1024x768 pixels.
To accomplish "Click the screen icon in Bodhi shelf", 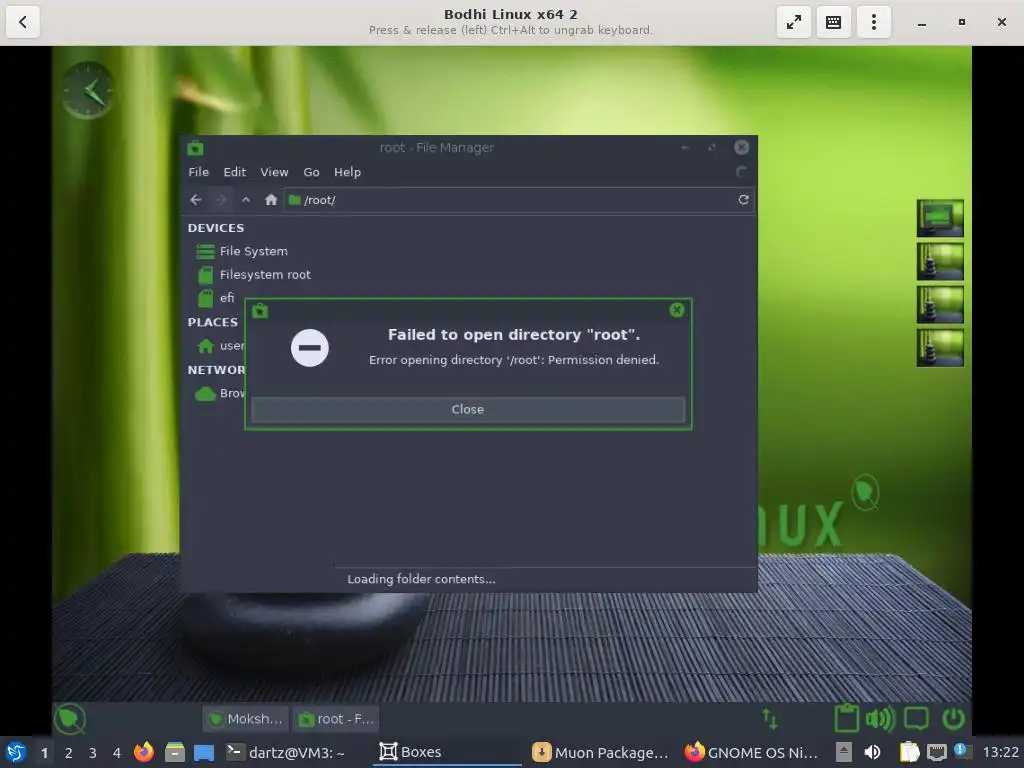I will pyautogui.click(x=916, y=719).
